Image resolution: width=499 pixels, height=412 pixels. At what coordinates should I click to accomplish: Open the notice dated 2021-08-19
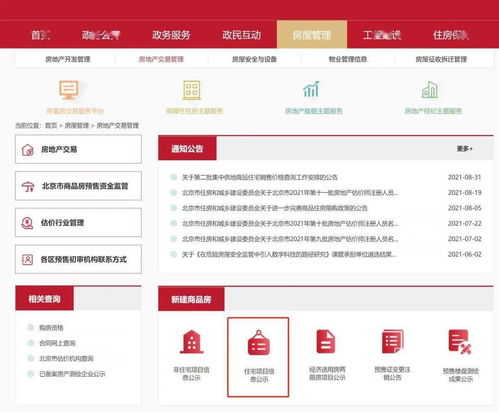[x=290, y=192]
